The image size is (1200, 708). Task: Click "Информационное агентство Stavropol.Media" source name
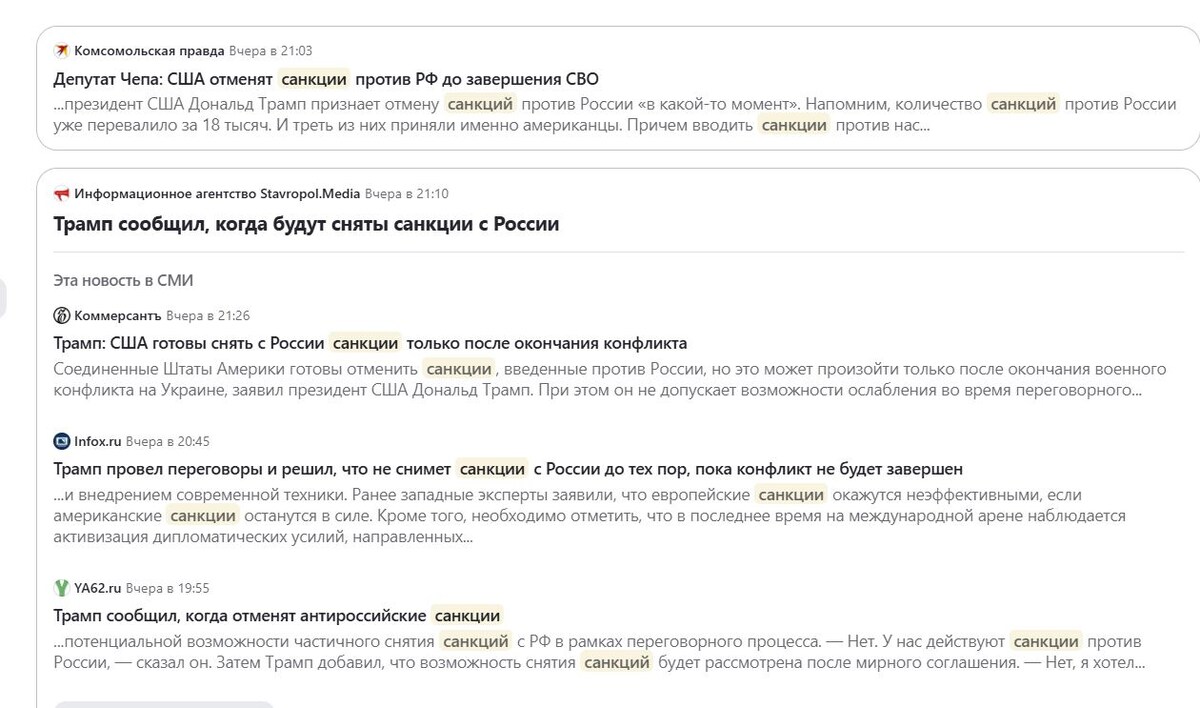pos(217,193)
